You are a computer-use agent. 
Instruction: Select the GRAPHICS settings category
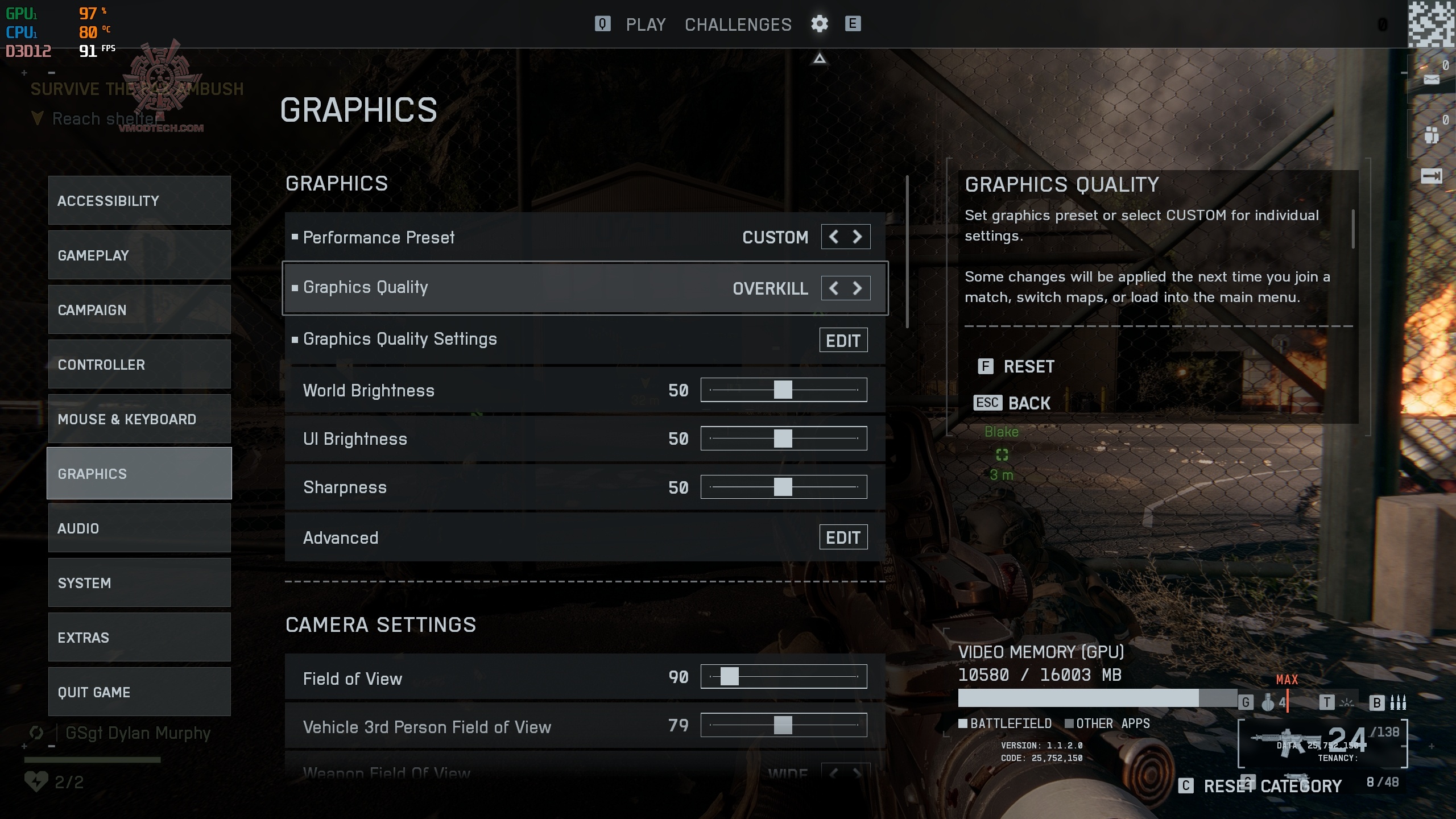tap(139, 473)
